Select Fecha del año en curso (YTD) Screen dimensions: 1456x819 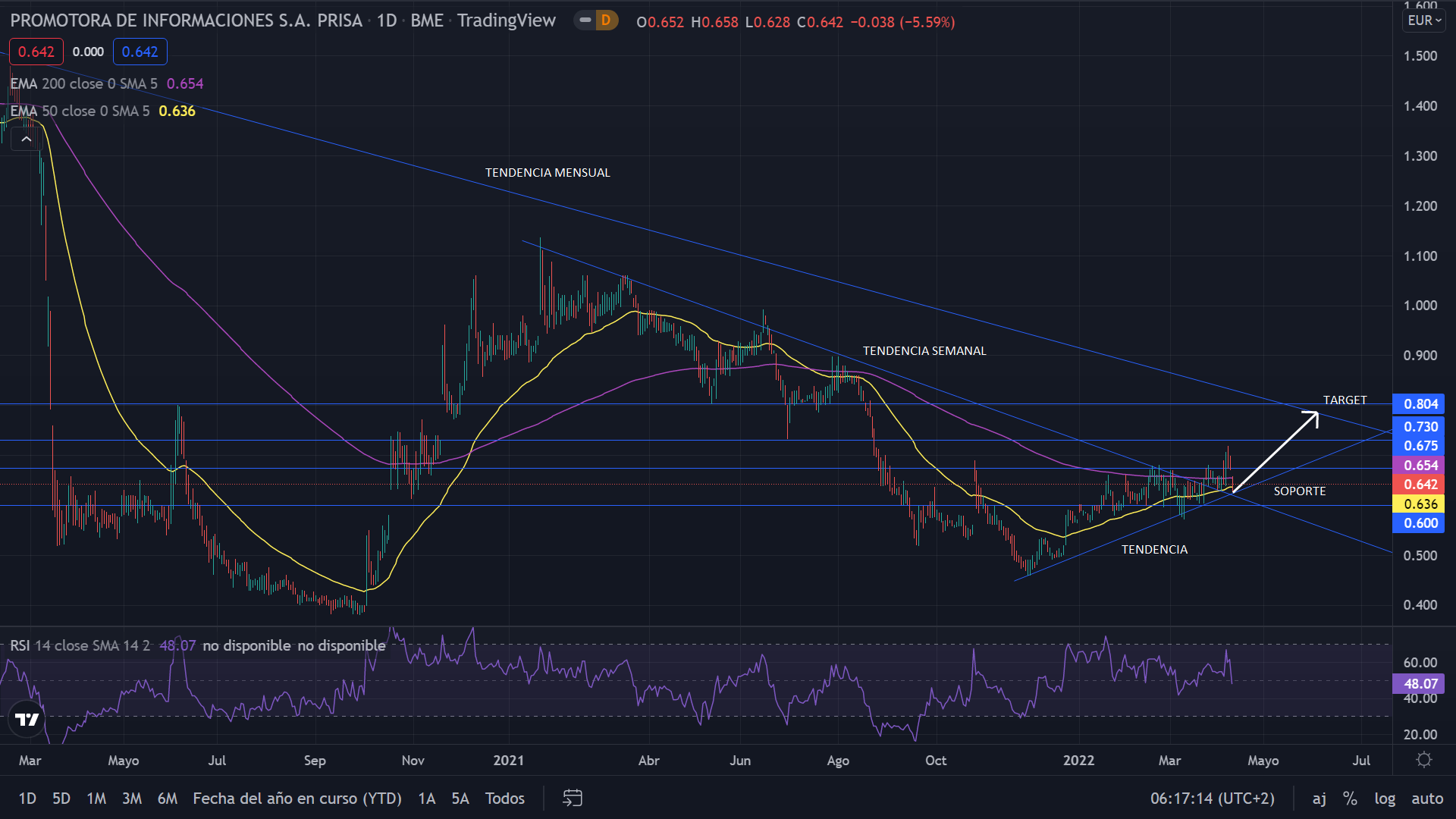pos(297,798)
